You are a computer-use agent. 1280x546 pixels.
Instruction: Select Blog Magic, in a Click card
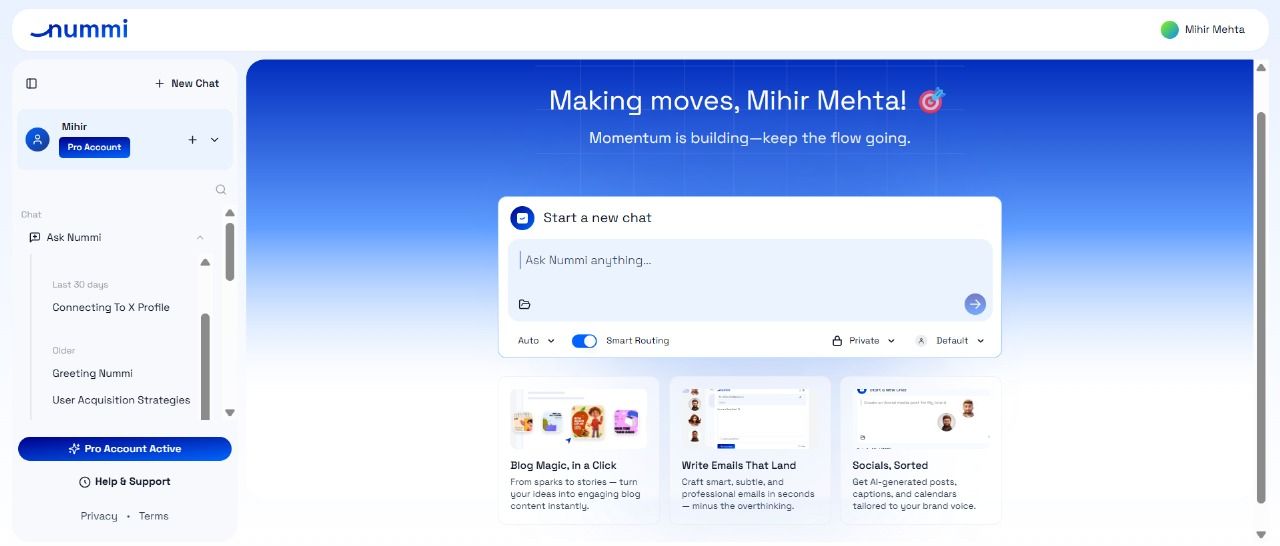(x=578, y=450)
